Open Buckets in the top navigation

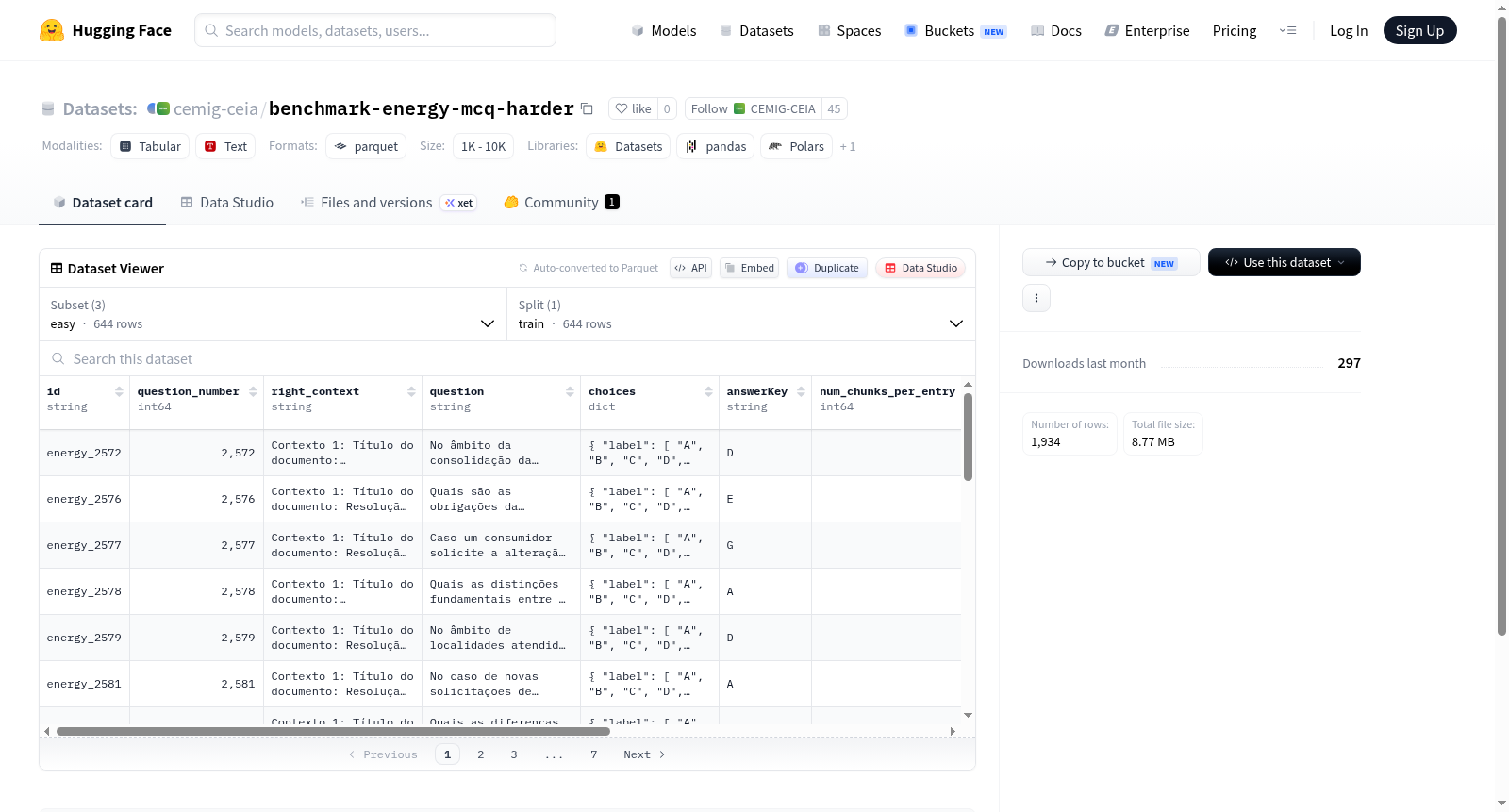[955, 31]
